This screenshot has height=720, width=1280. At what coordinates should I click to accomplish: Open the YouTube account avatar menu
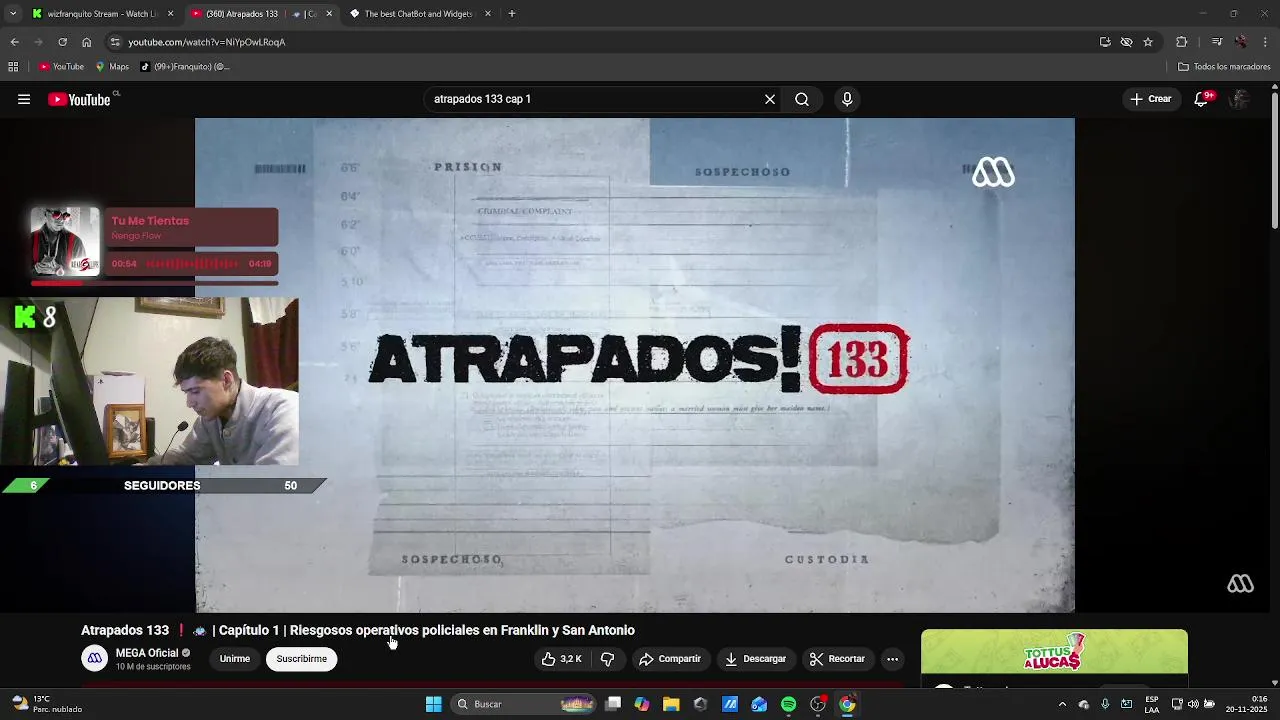[x=1239, y=99]
